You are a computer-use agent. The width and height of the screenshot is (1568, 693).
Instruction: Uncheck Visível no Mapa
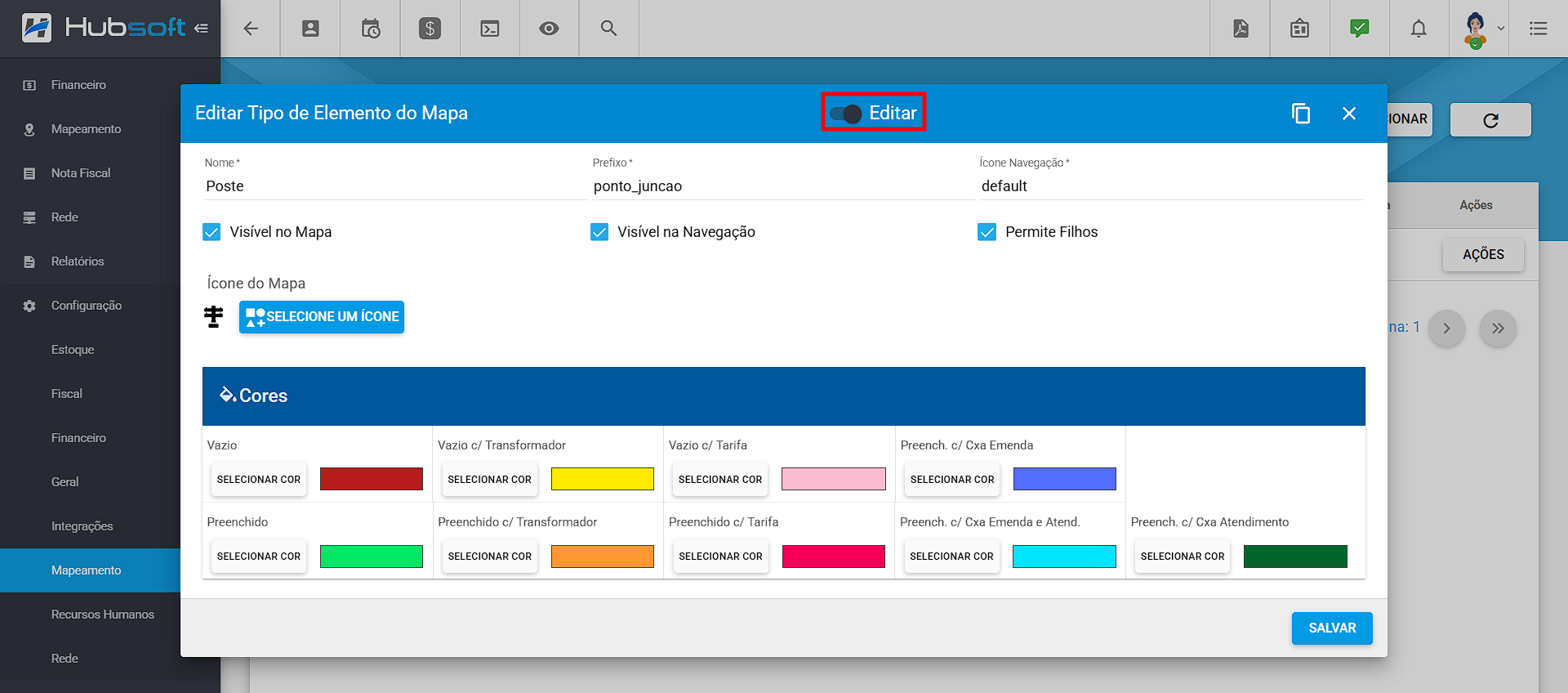[x=212, y=232]
